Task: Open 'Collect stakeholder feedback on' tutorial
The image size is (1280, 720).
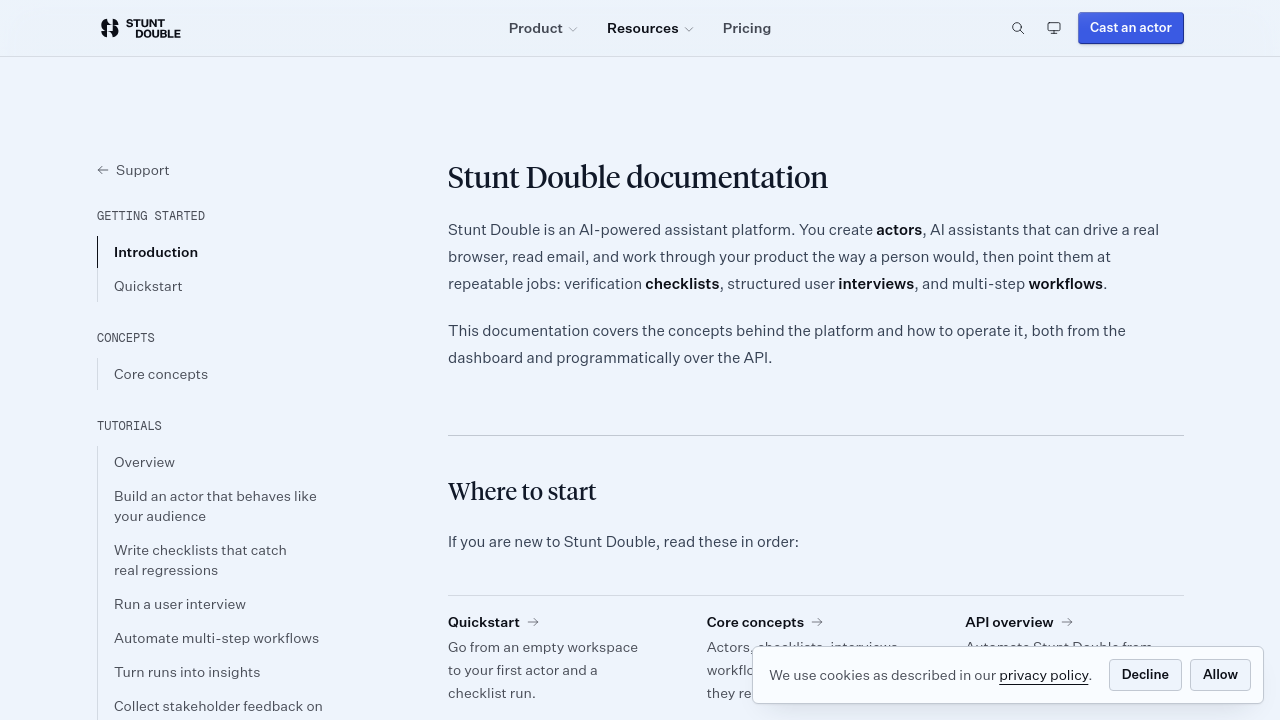Action: pyautogui.click(x=218, y=706)
